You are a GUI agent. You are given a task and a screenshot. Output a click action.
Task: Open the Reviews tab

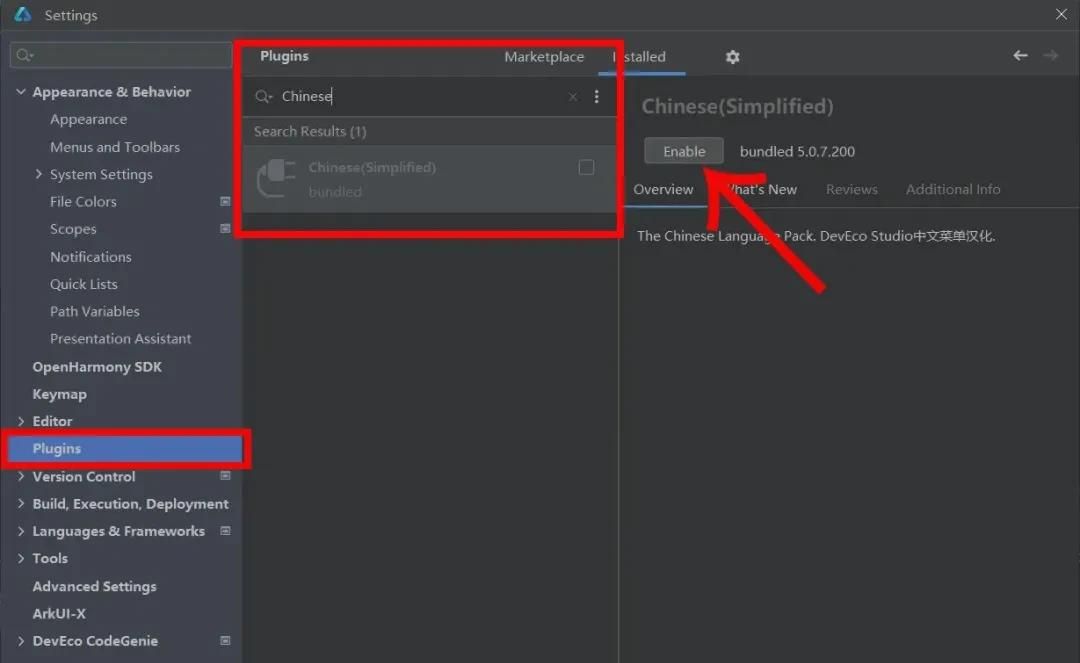point(851,189)
